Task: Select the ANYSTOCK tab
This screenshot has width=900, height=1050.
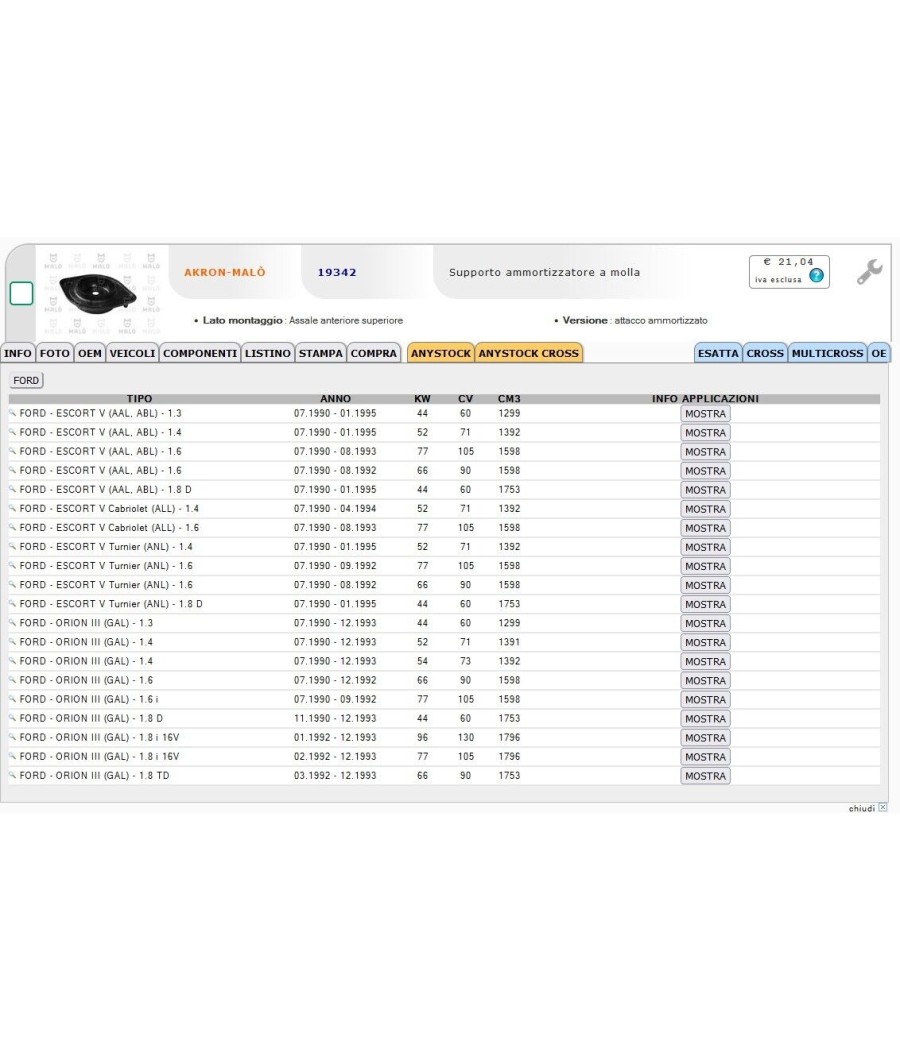Action: tap(441, 353)
